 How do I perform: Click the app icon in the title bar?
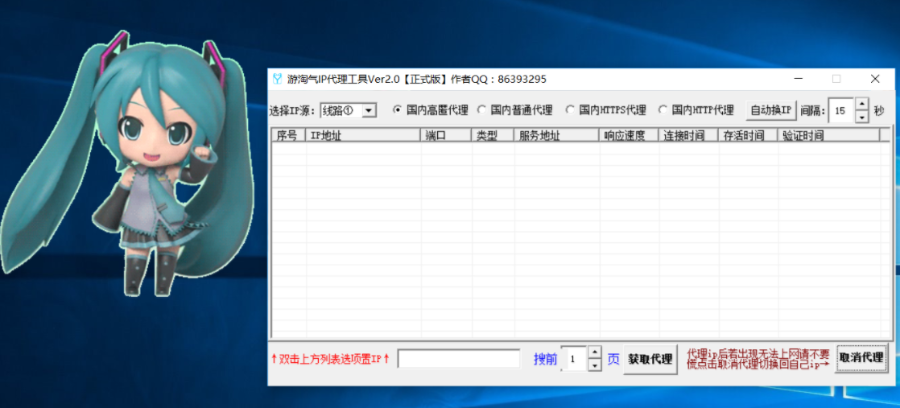277,79
